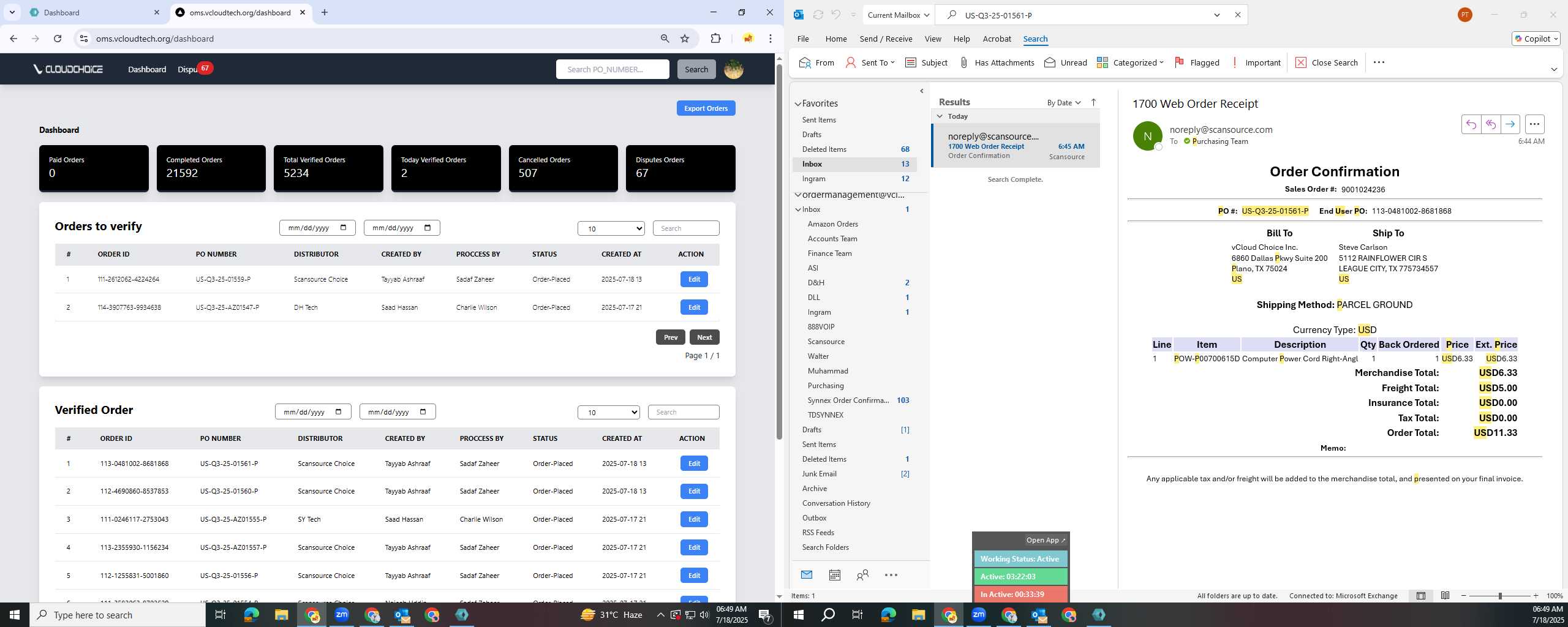
Task: Filter search by Has Attachments
Action: tap(997, 62)
